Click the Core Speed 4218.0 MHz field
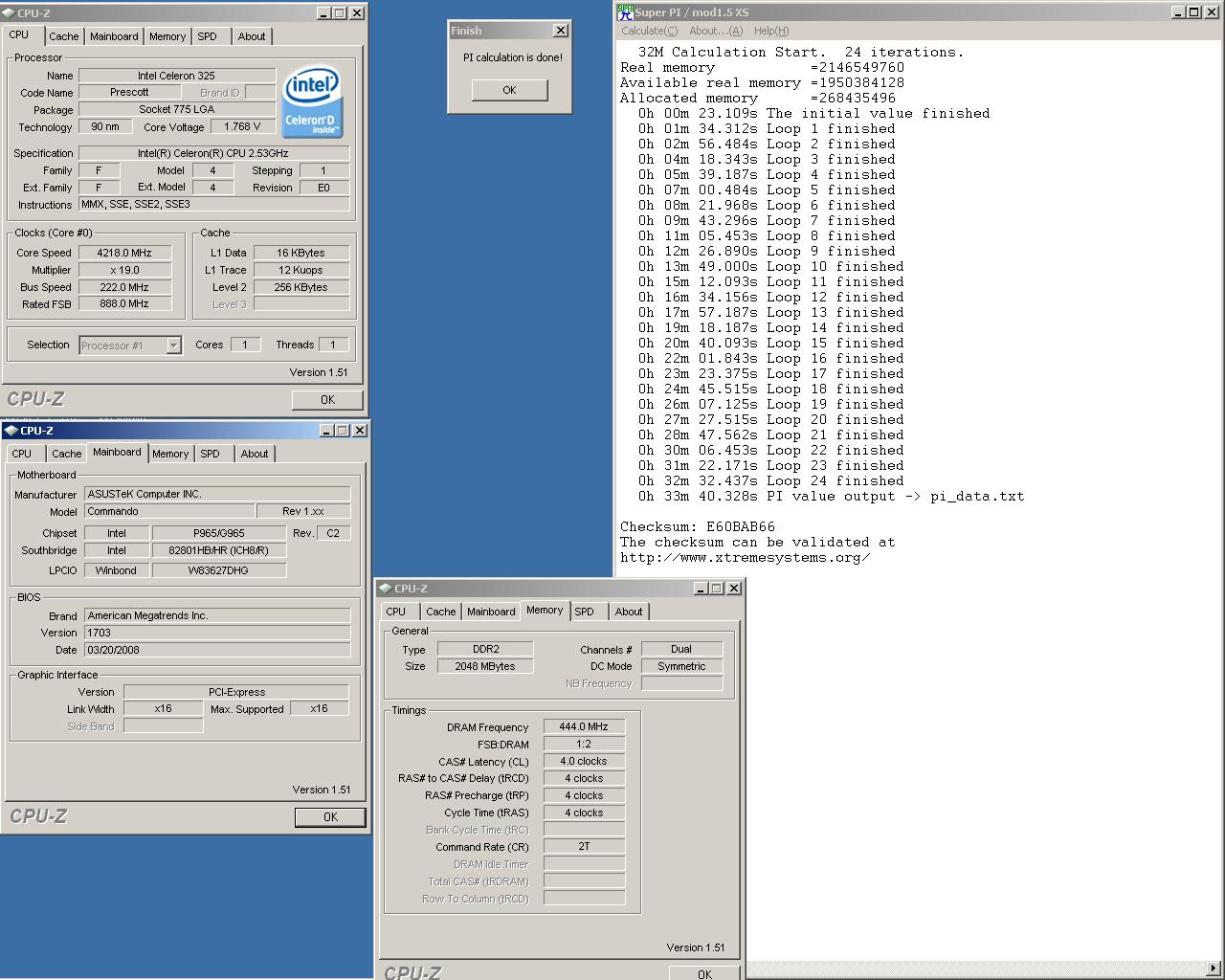The height and width of the screenshot is (980, 1225). click(124, 253)
